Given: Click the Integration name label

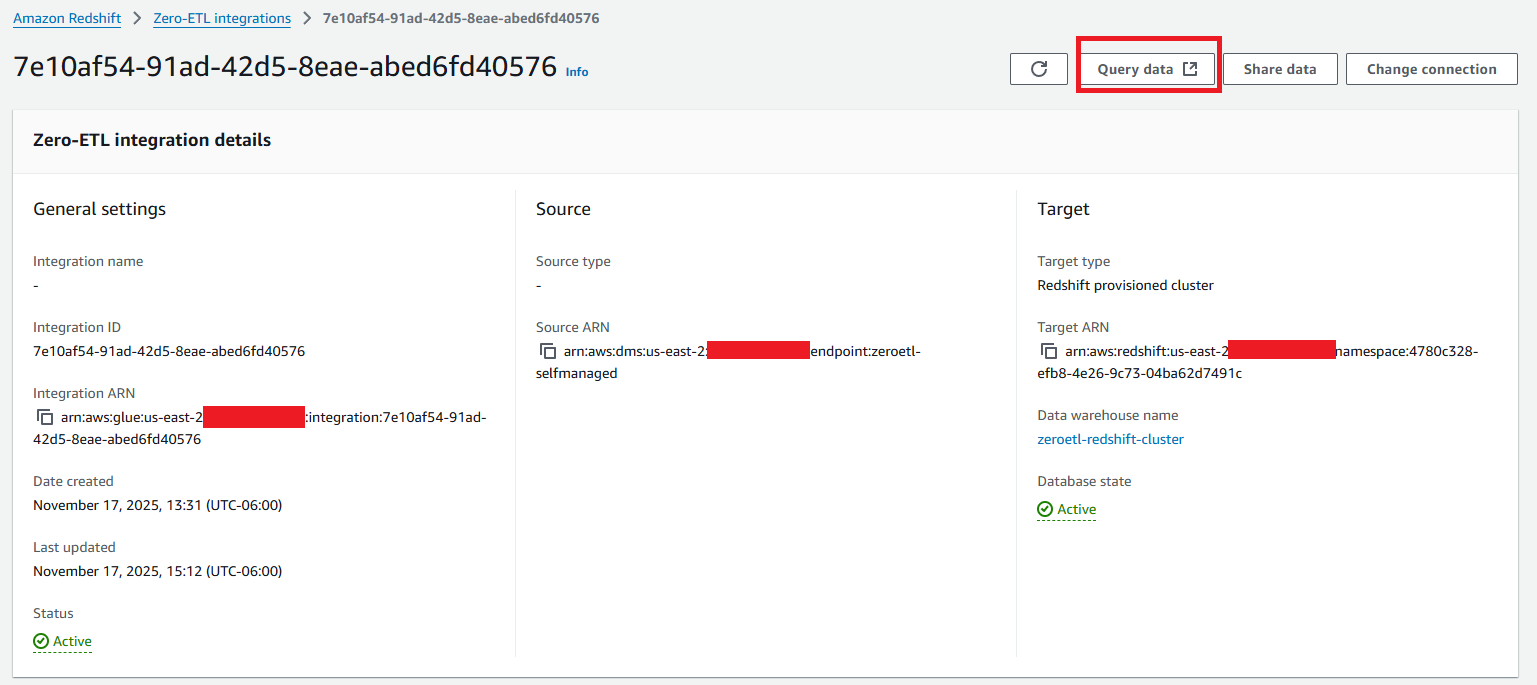Looking at the screenshot, I should point(88,261).
